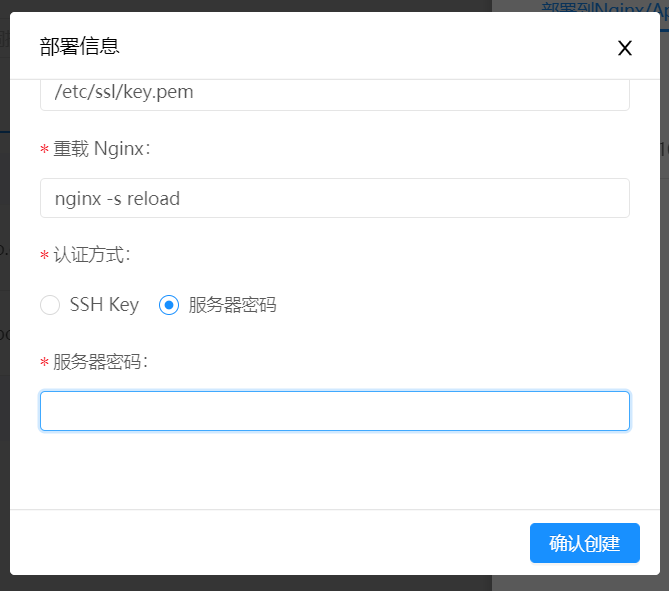Click the SSH Key option text
This screenshot has width=669, height=591.
pyautogui.click(x=104, y=305)
